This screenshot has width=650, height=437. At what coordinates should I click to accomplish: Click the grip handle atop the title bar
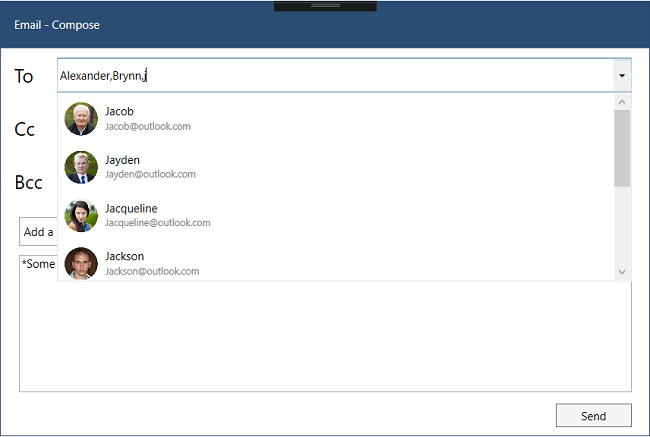pyautogui.click(x=325, y=6)
